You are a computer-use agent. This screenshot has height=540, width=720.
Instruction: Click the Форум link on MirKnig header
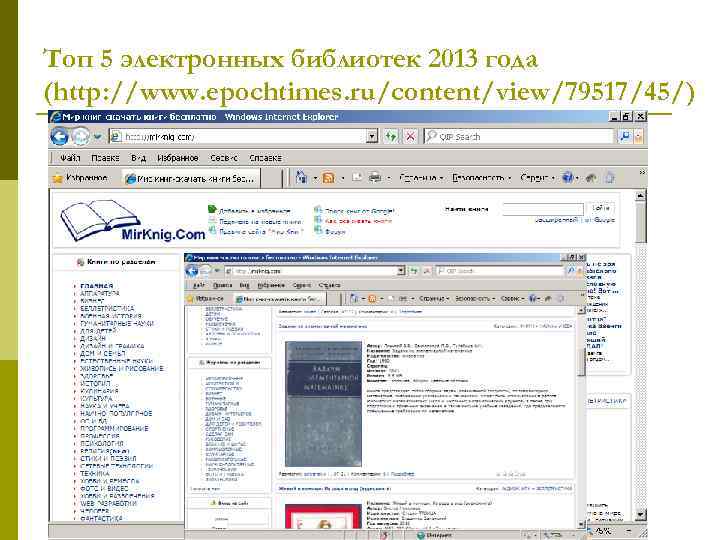pos(335,232)
